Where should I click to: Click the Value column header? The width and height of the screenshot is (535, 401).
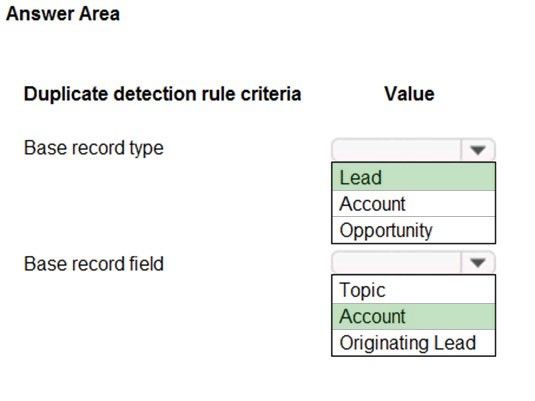409,94
